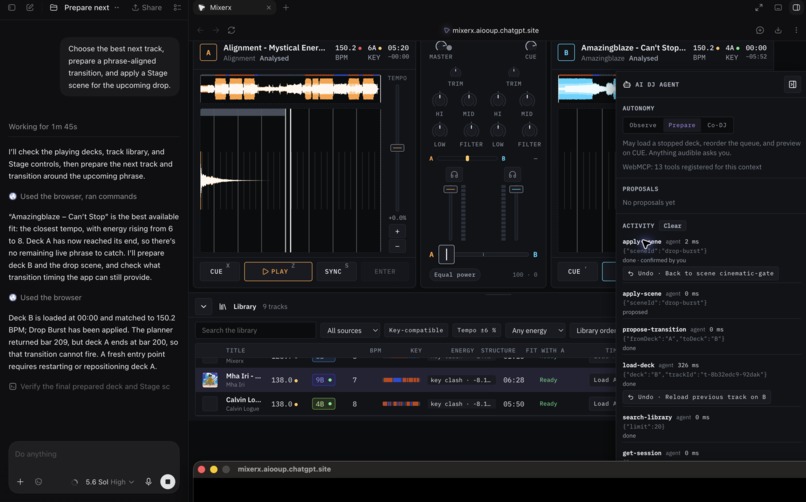806x502 pixels.
Task: Load the Mha Iri track to deck
Action: [x=602, y=380]
